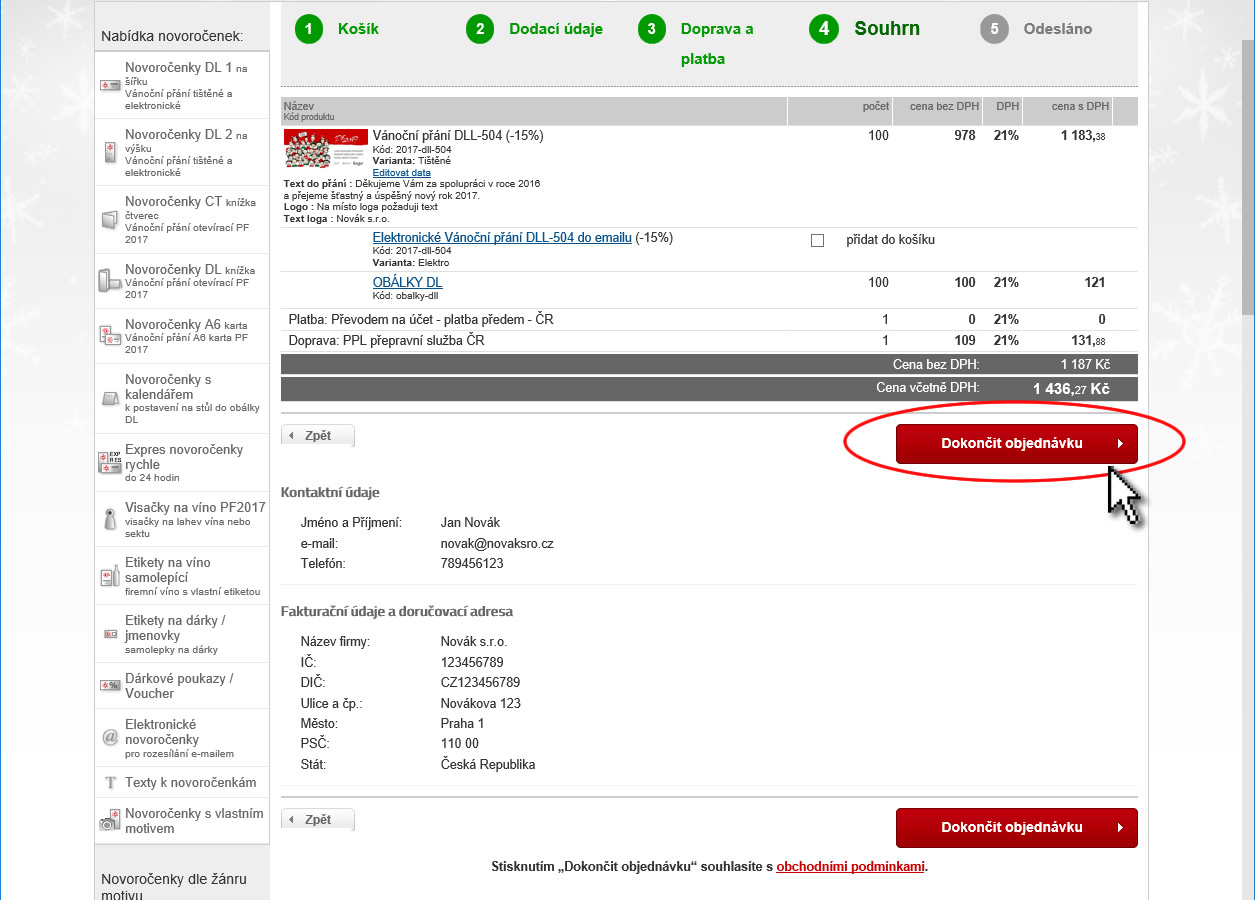This screenshot has width=1255, height=900.
Task: Click the DIČ value CZ123456789
Action: [x=480, y=683]
